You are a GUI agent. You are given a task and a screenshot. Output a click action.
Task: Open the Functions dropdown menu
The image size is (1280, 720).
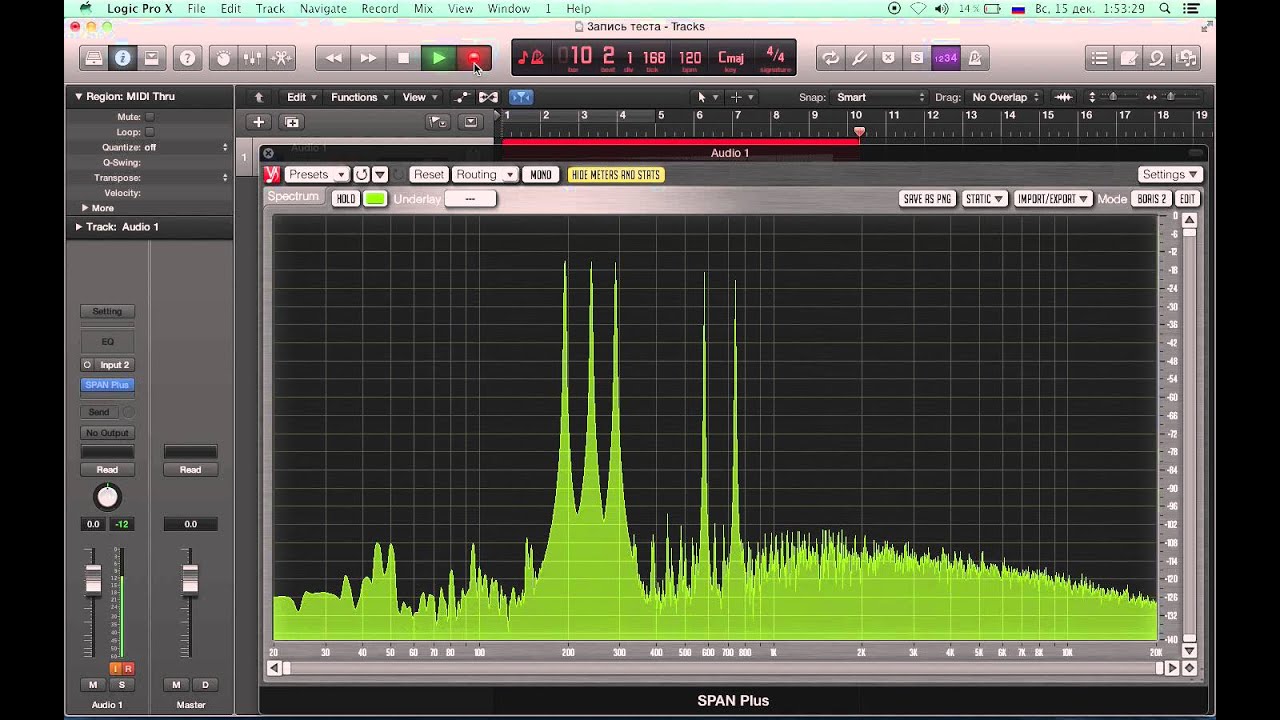click(x=360, y=97)
